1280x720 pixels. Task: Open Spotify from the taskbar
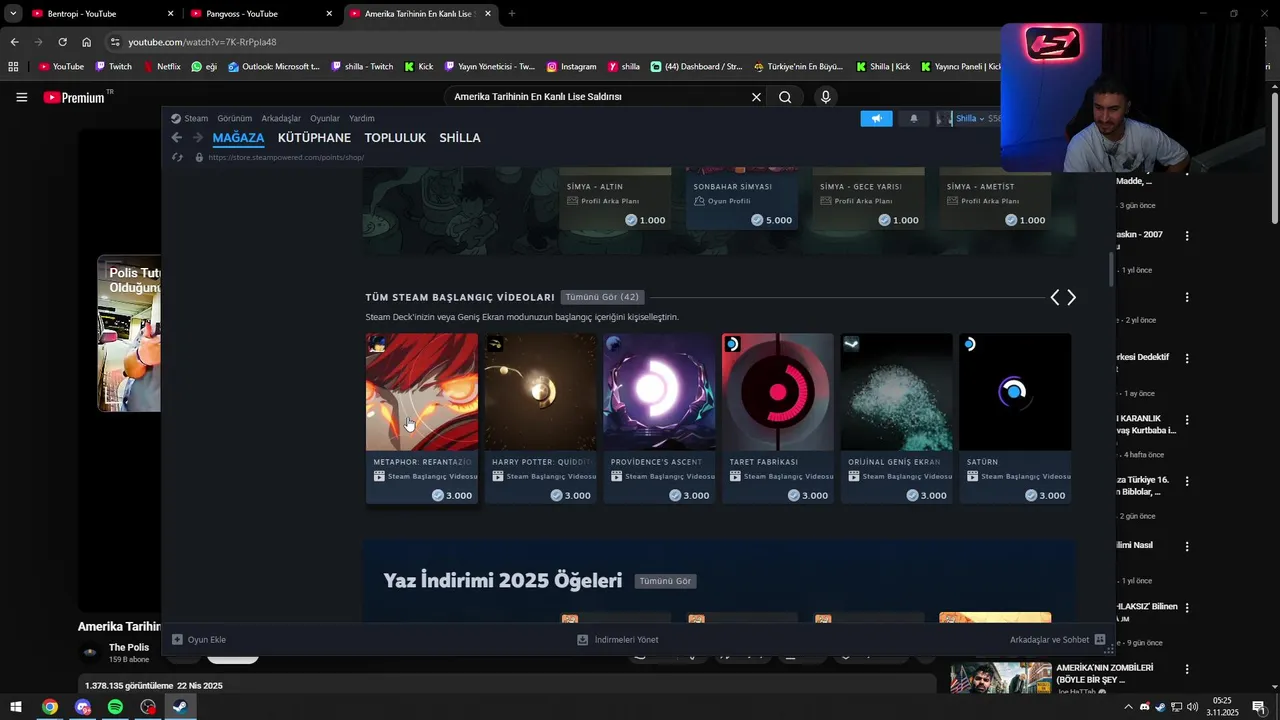(115, 707)
